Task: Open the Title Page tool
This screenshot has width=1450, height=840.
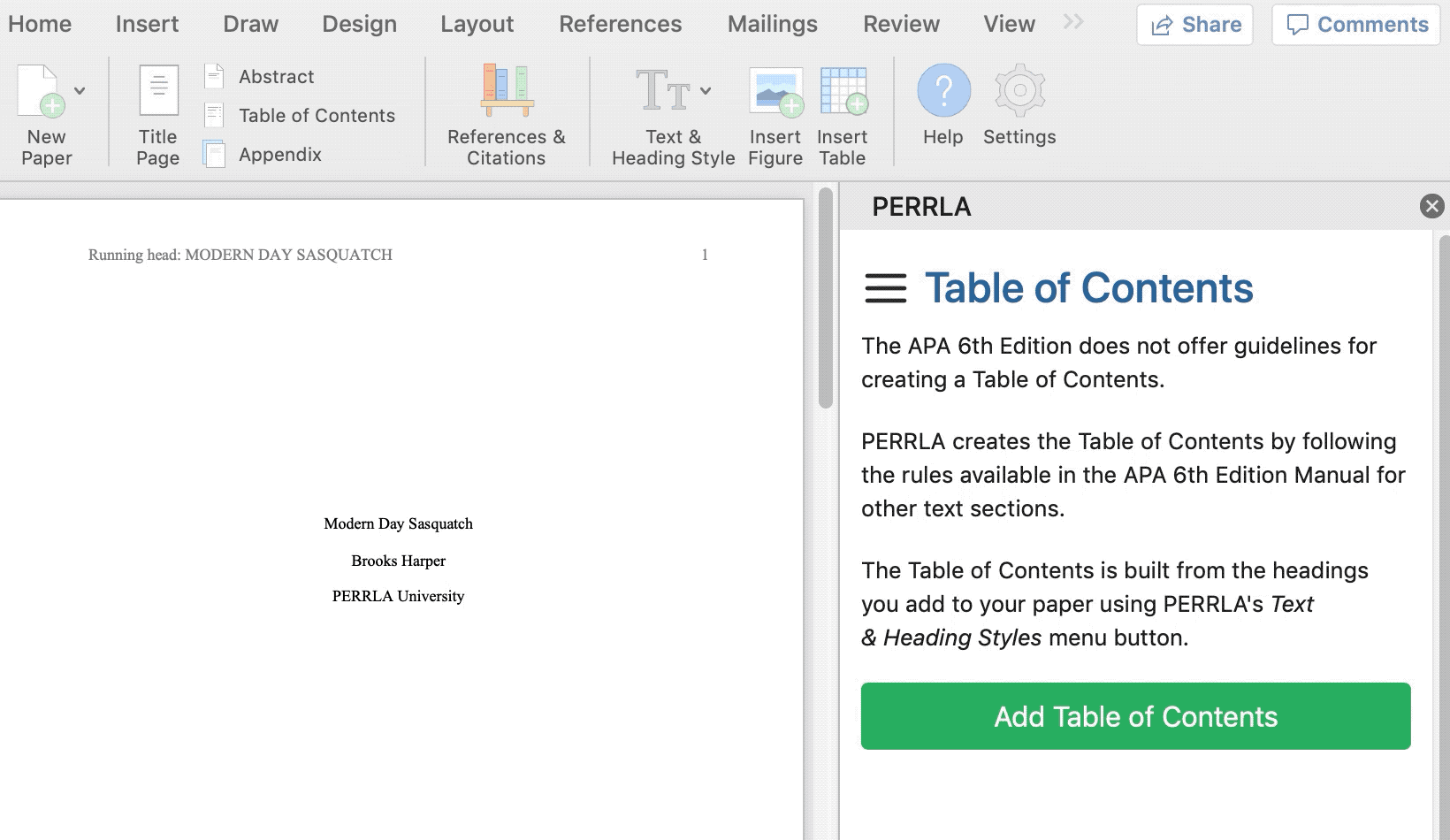Action: tap(158, 92)
